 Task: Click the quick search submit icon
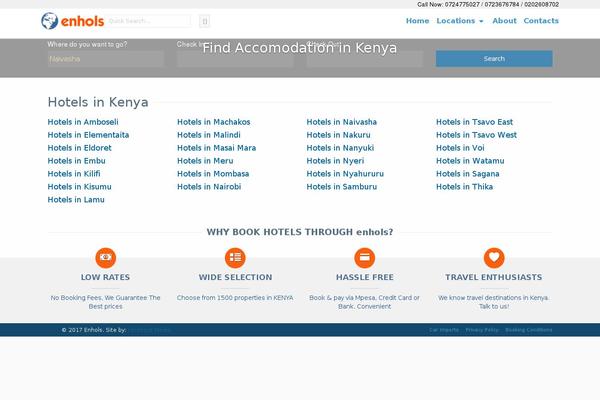tap(205, 21)
